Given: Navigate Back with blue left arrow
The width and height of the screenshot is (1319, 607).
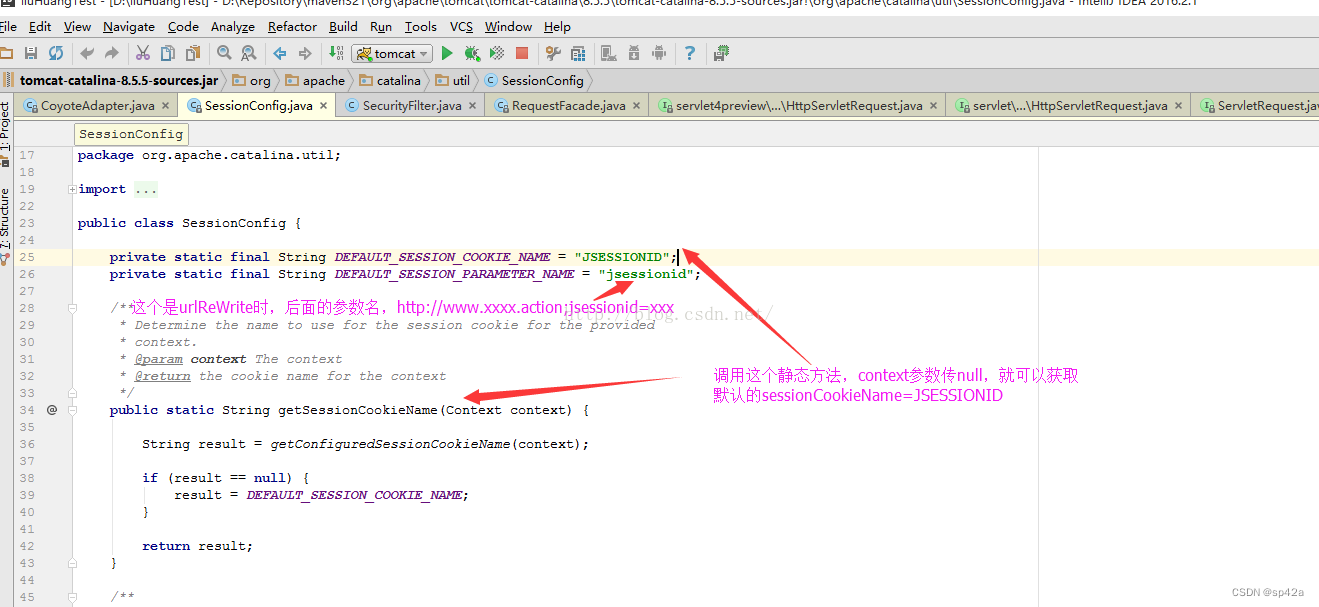Looking at the screenshot, I should pos(280,53).
